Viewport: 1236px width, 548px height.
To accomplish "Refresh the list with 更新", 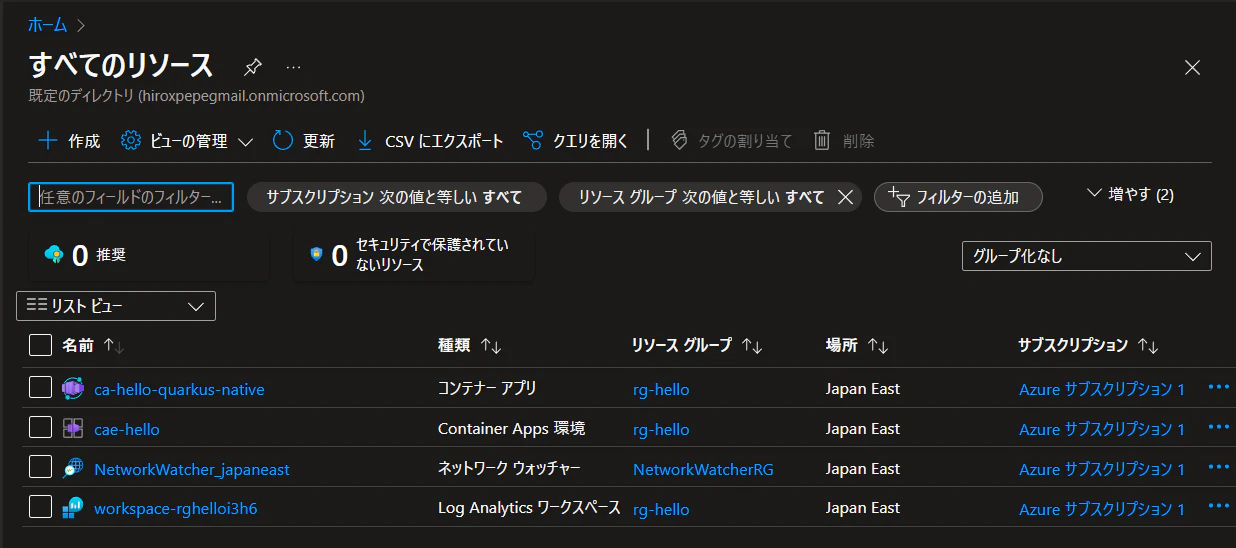I will (304, 141).
